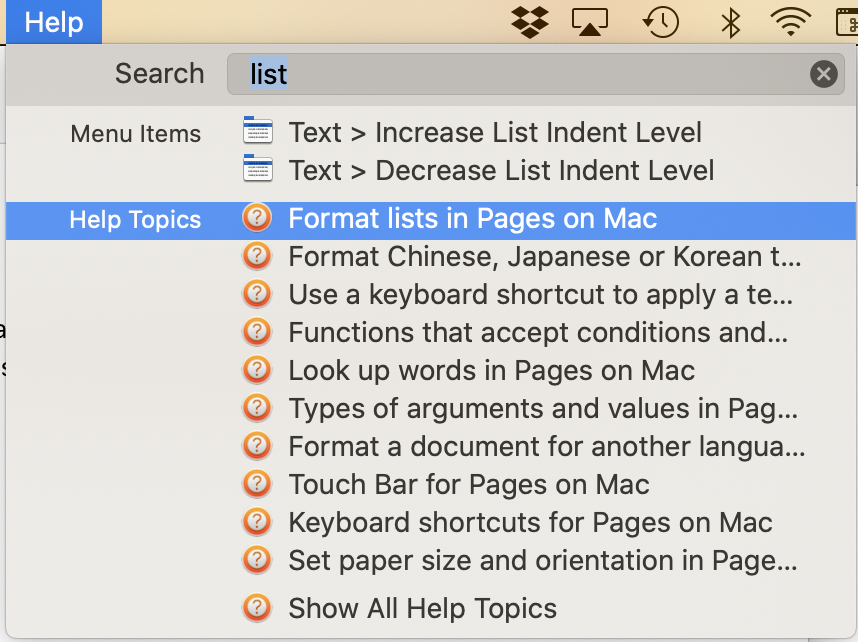Open 'Keyboard shortcuts for Pages on Mac' topic

(431, 522)
